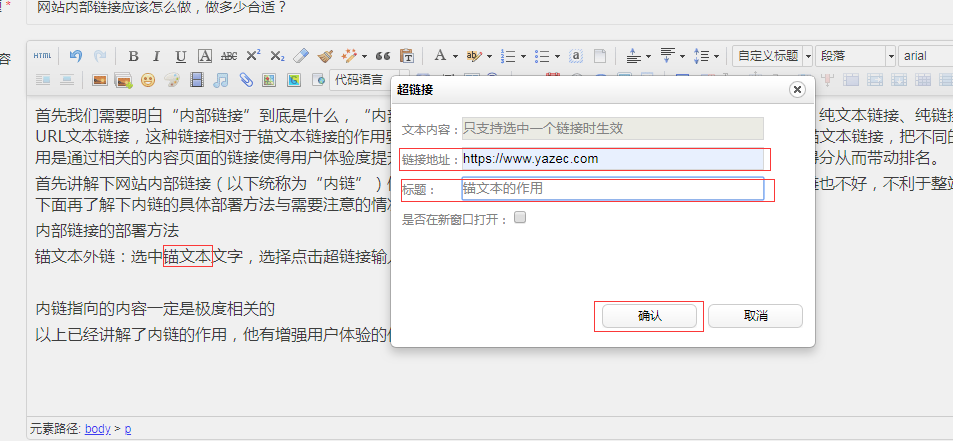Screen dimensions: 953x441
Task: Focus the 标题 input field
Action: coord(613,188)
